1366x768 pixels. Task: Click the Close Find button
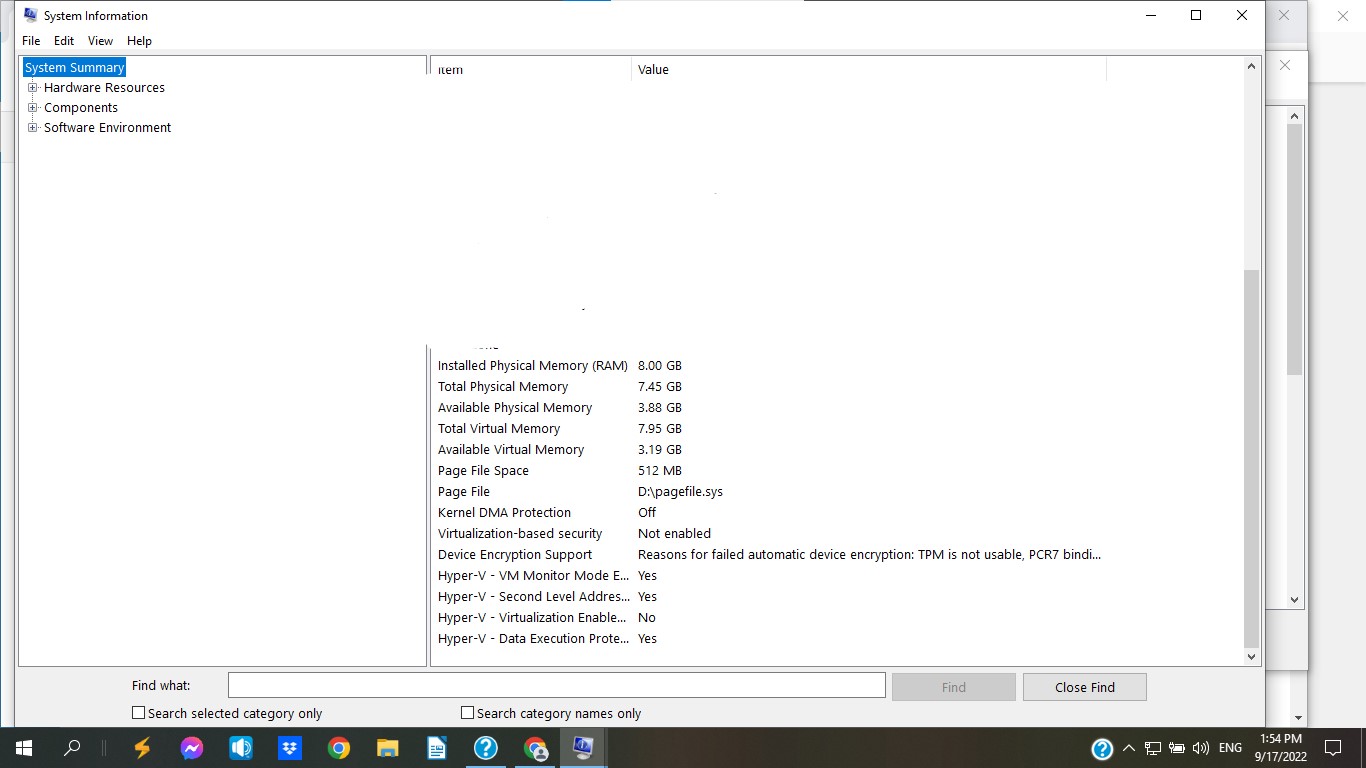pos(1084,686)
